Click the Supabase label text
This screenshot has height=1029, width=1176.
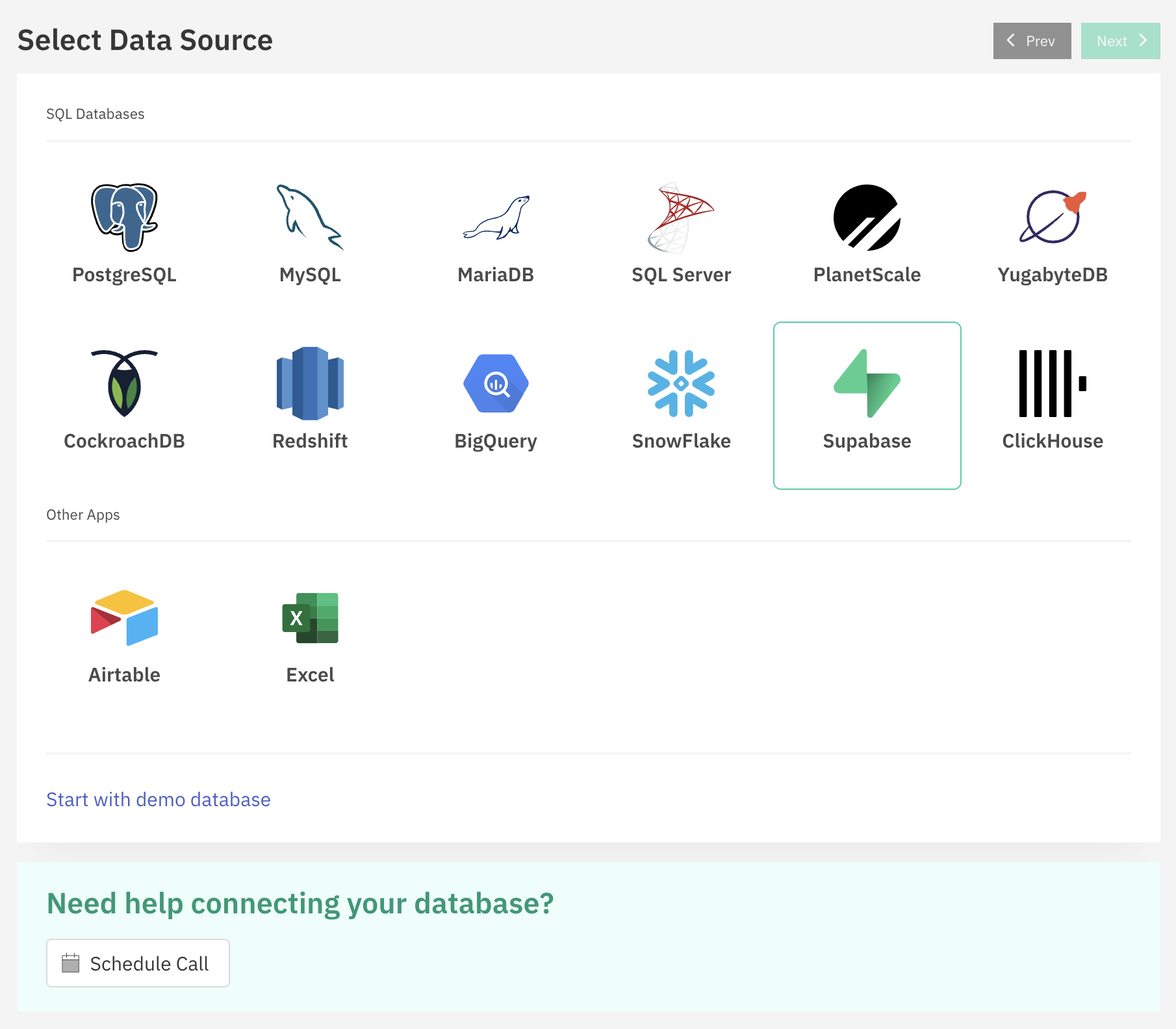pos(867,441)
